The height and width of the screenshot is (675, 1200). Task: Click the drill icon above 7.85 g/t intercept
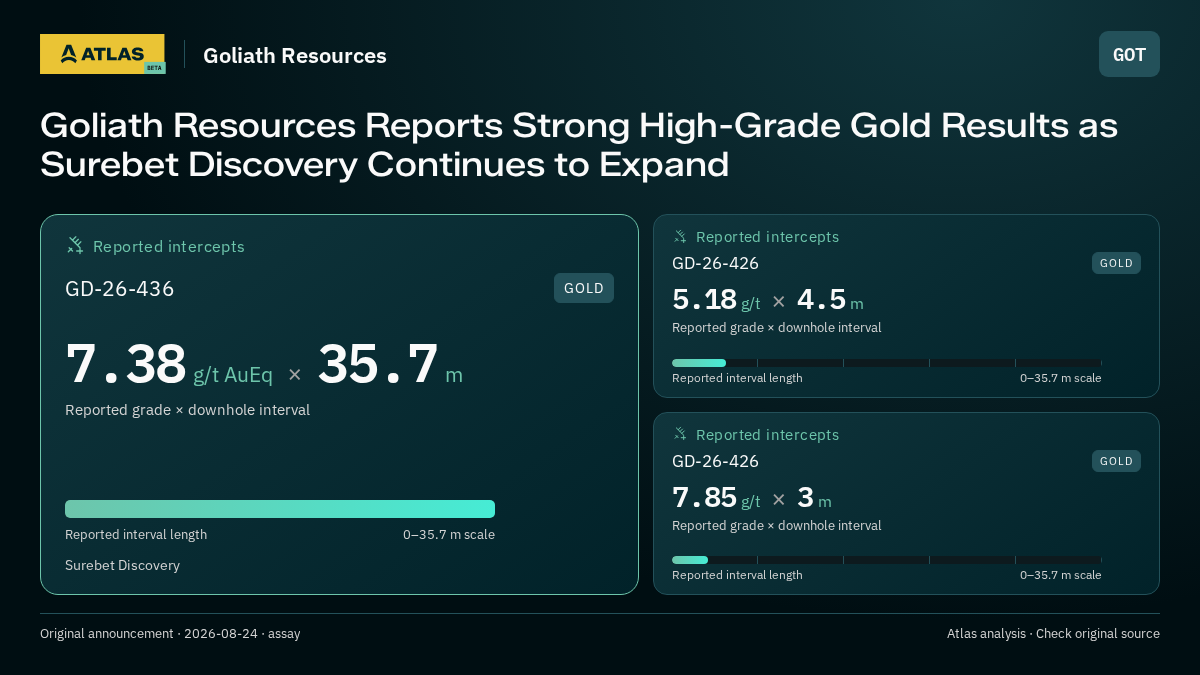click(x=680, y=434)
